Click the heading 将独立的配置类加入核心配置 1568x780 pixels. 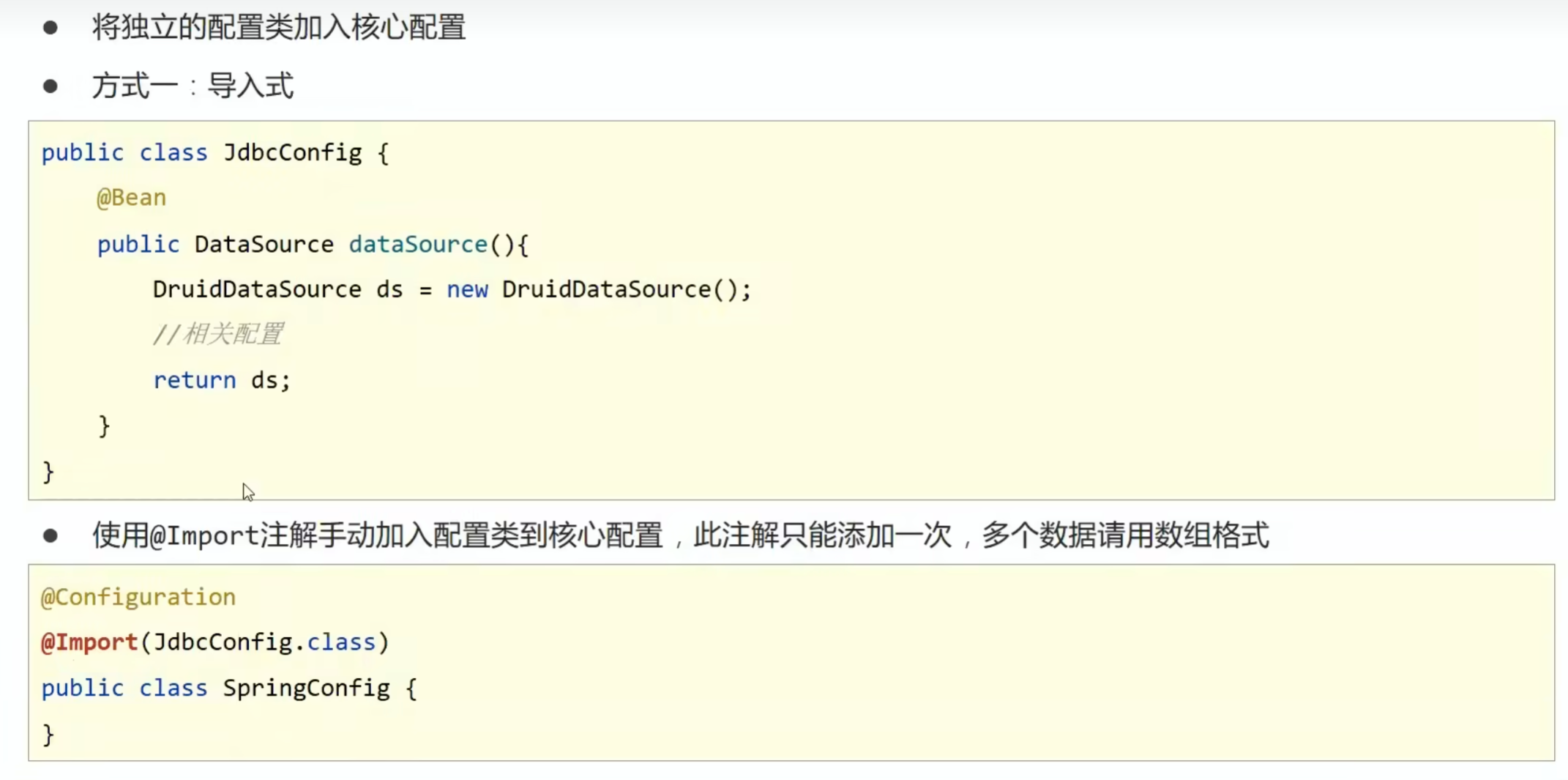click(x=279, y=28)
